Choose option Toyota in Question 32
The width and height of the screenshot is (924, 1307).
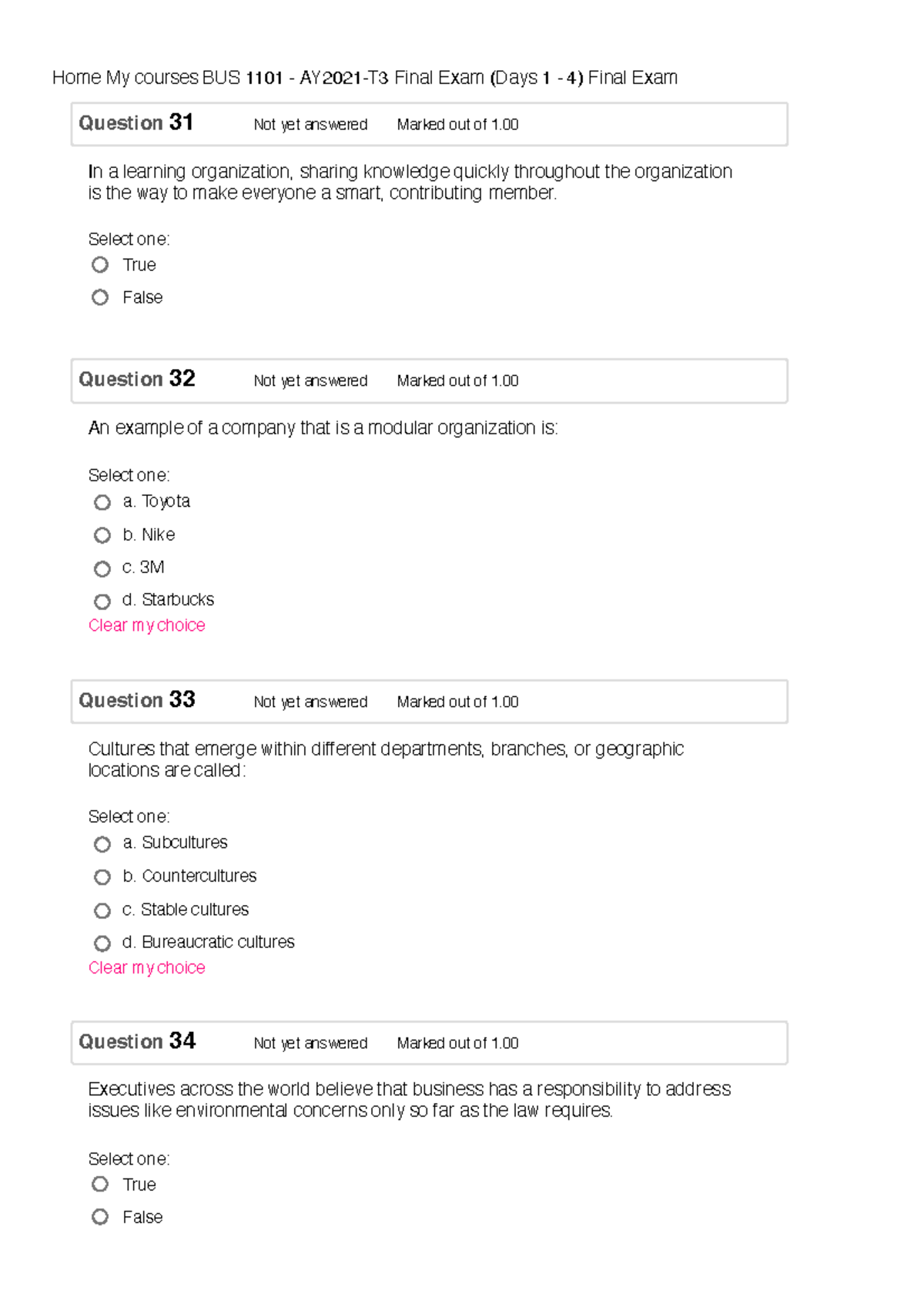(x=102, y=502)
